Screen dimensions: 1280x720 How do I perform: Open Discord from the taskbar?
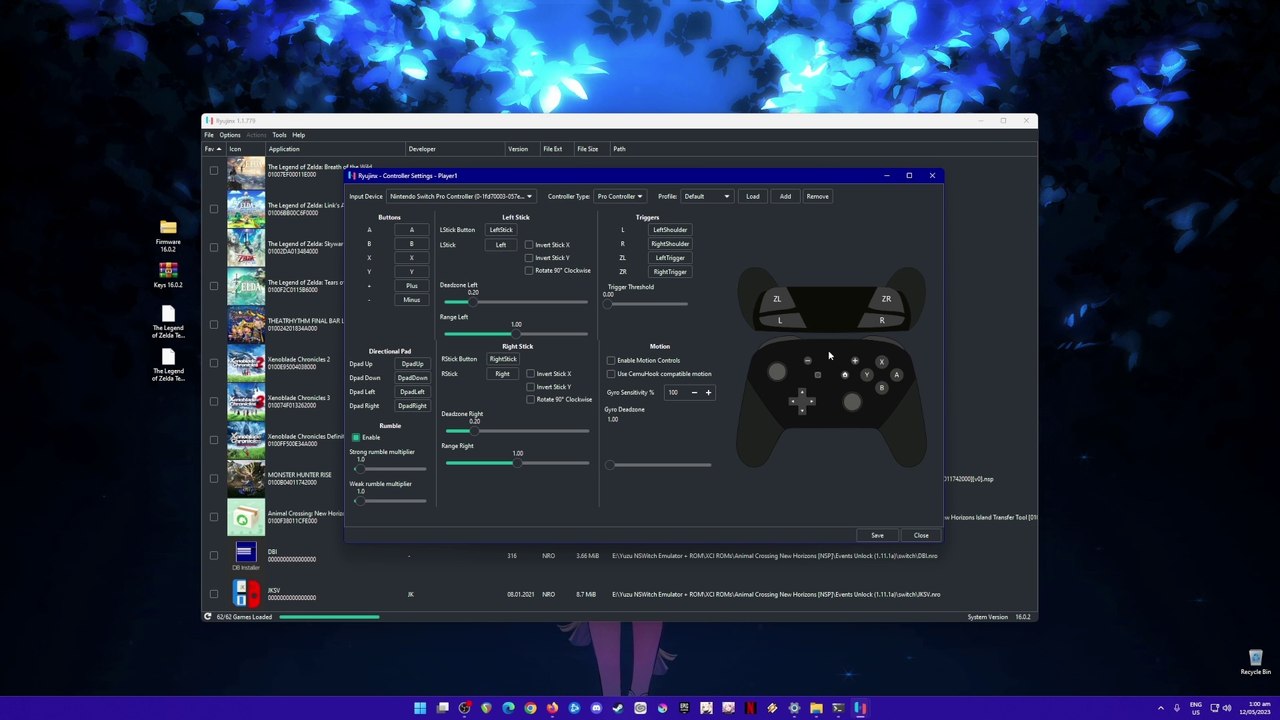point(596,708)
